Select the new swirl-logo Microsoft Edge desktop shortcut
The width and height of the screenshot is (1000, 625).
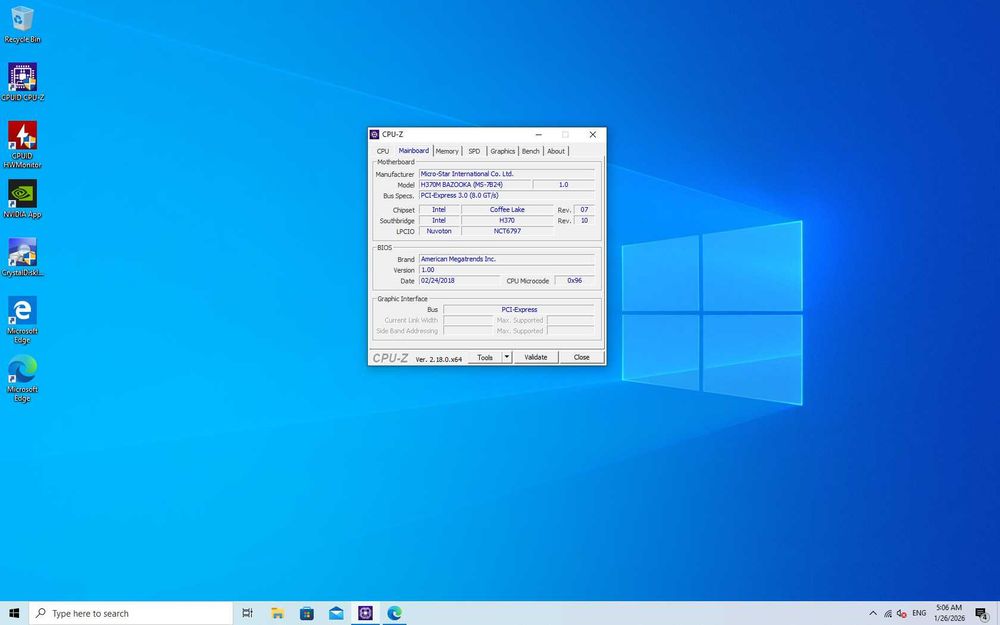22,378
